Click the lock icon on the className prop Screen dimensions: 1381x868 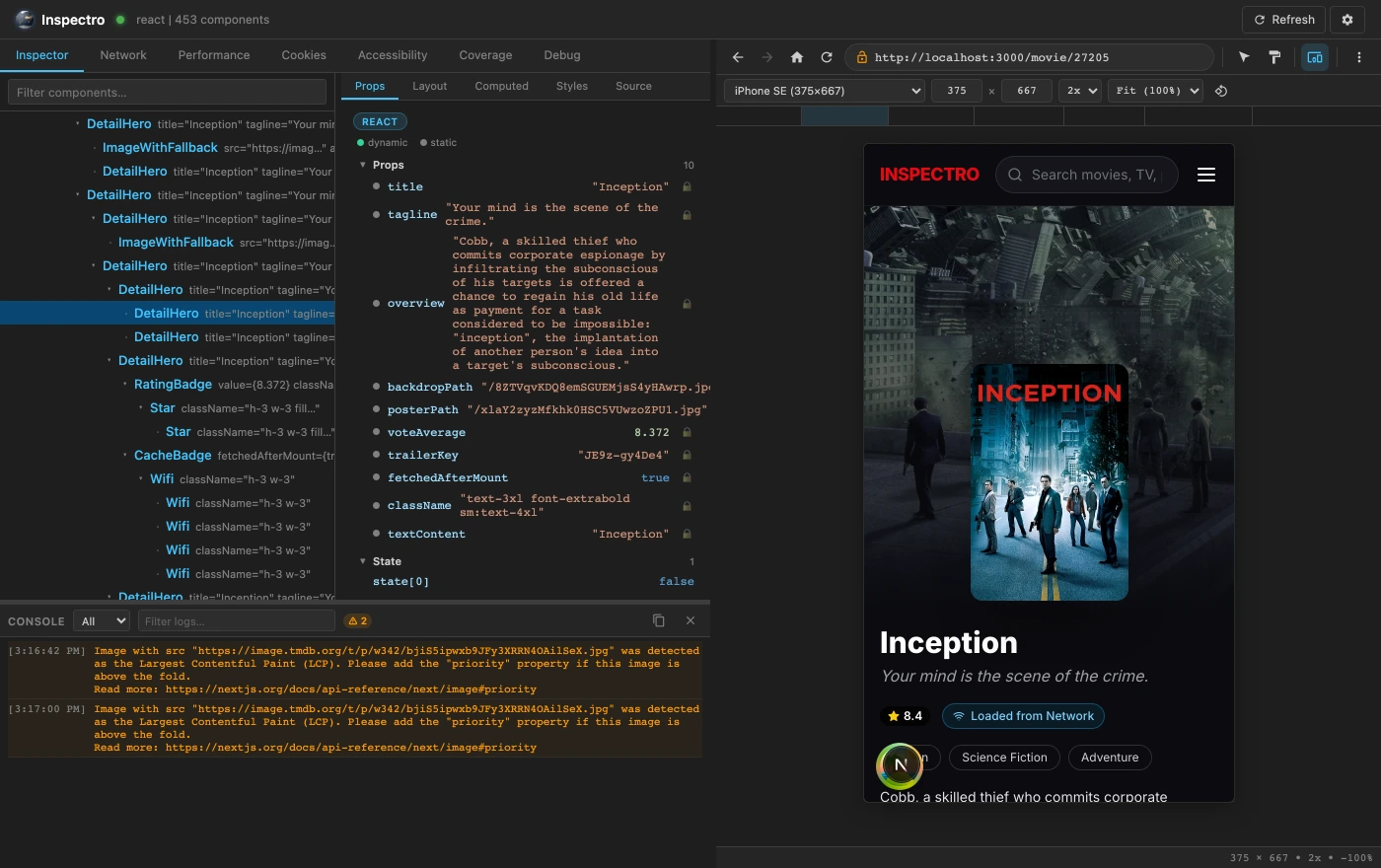click(687, 506)
